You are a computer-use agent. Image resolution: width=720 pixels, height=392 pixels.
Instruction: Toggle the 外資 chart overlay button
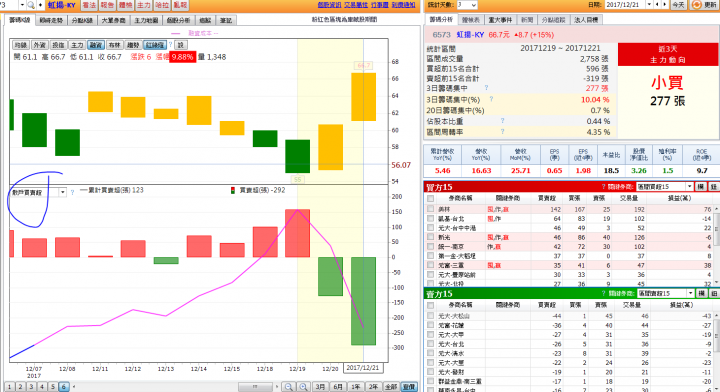(x=40, y=45)
